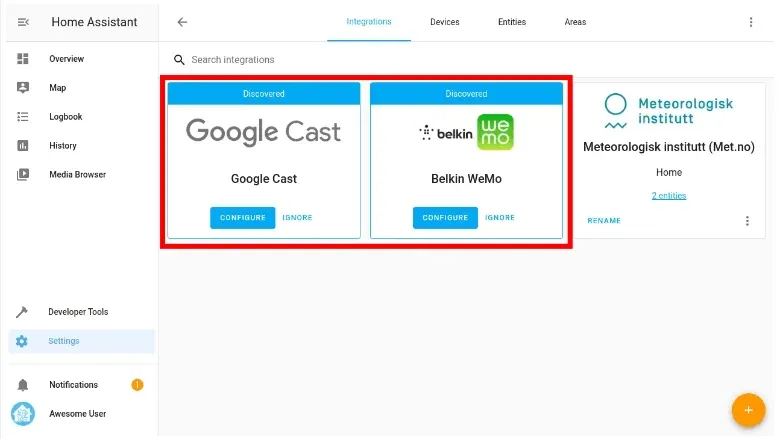The height and width of the screenshot is (439, 779).
Task: Switch to the Entities tab
Action: [512, 22]
